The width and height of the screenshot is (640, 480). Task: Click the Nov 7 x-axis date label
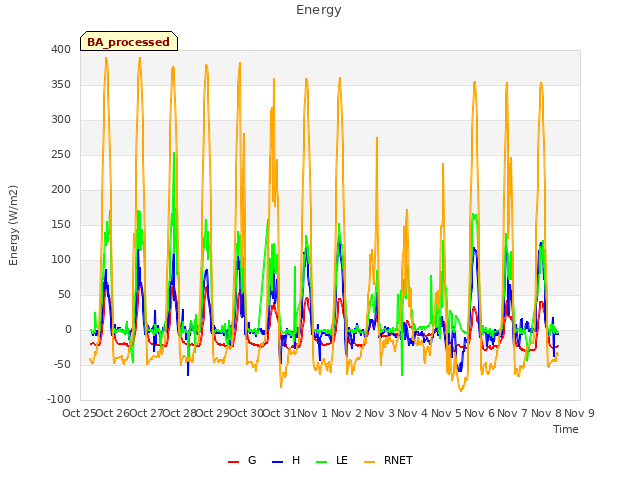[x=513, y=413]
